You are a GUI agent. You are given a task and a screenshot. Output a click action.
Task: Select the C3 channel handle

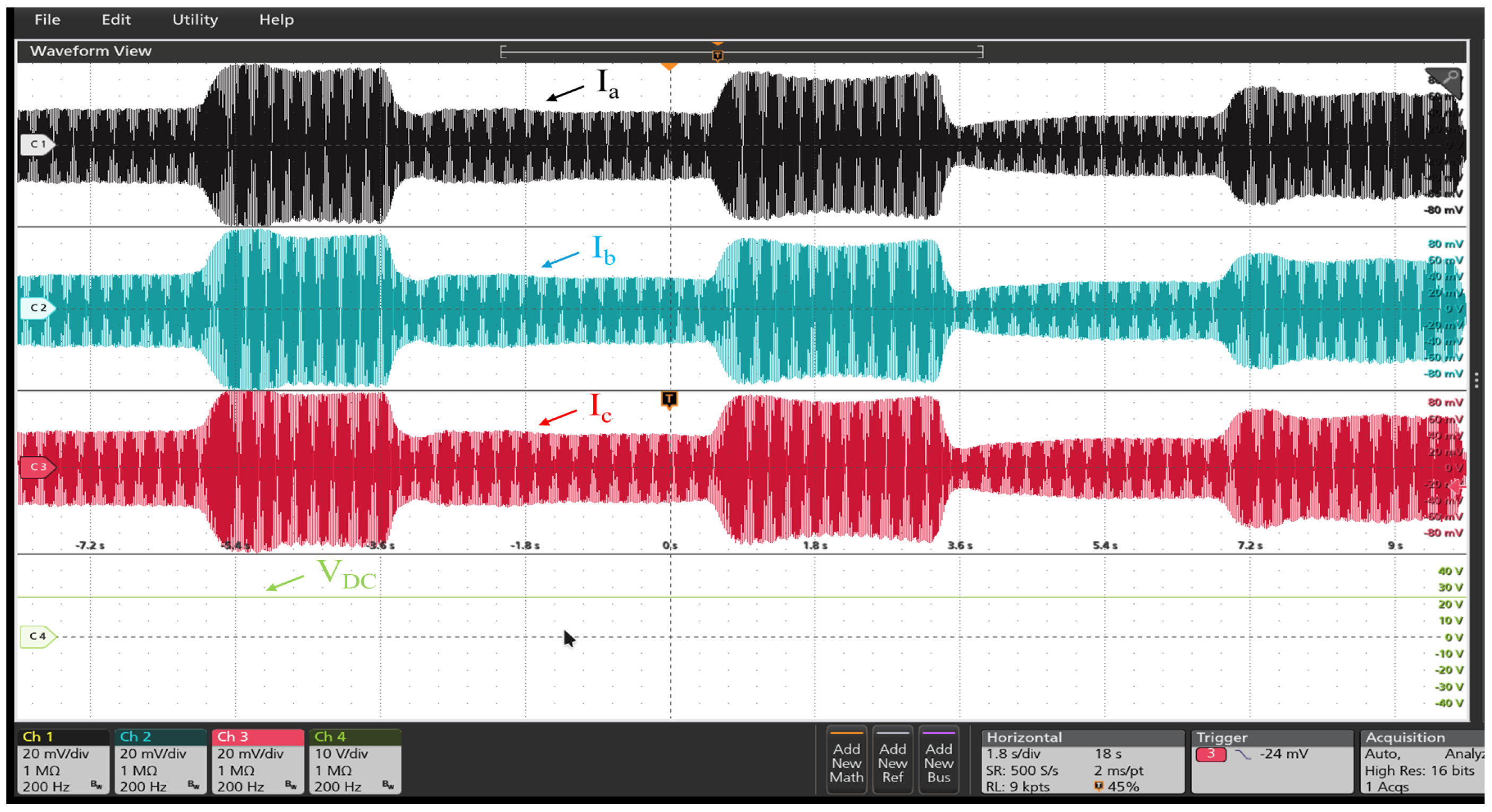click(37, 467)
